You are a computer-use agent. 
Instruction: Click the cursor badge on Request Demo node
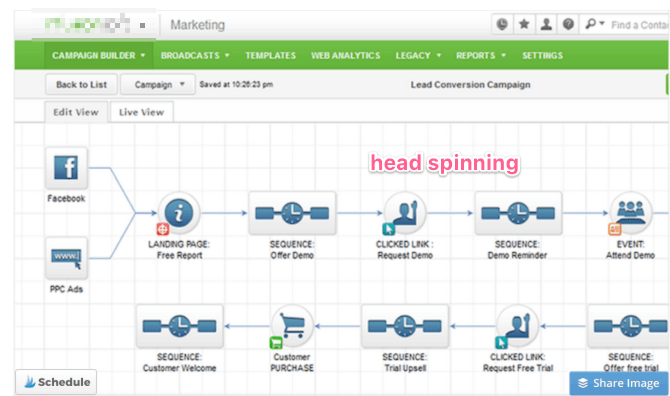click(388, 229)
